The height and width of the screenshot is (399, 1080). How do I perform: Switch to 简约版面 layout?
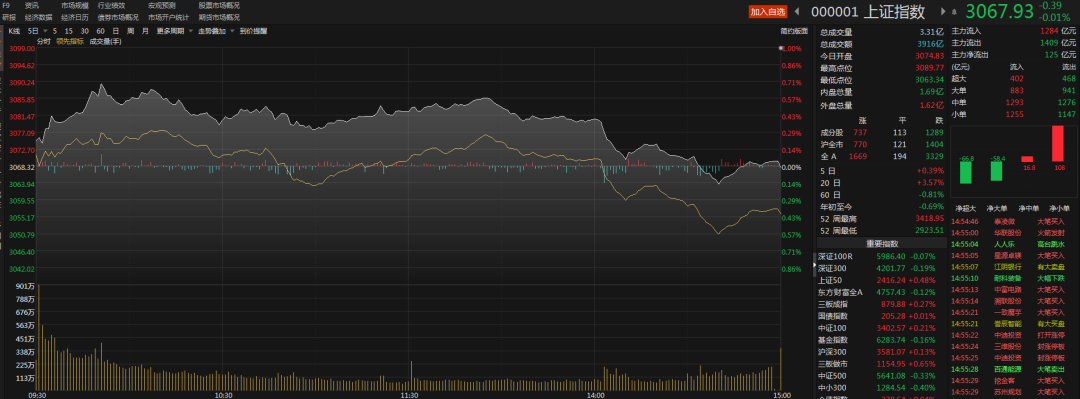coord(794,31)
